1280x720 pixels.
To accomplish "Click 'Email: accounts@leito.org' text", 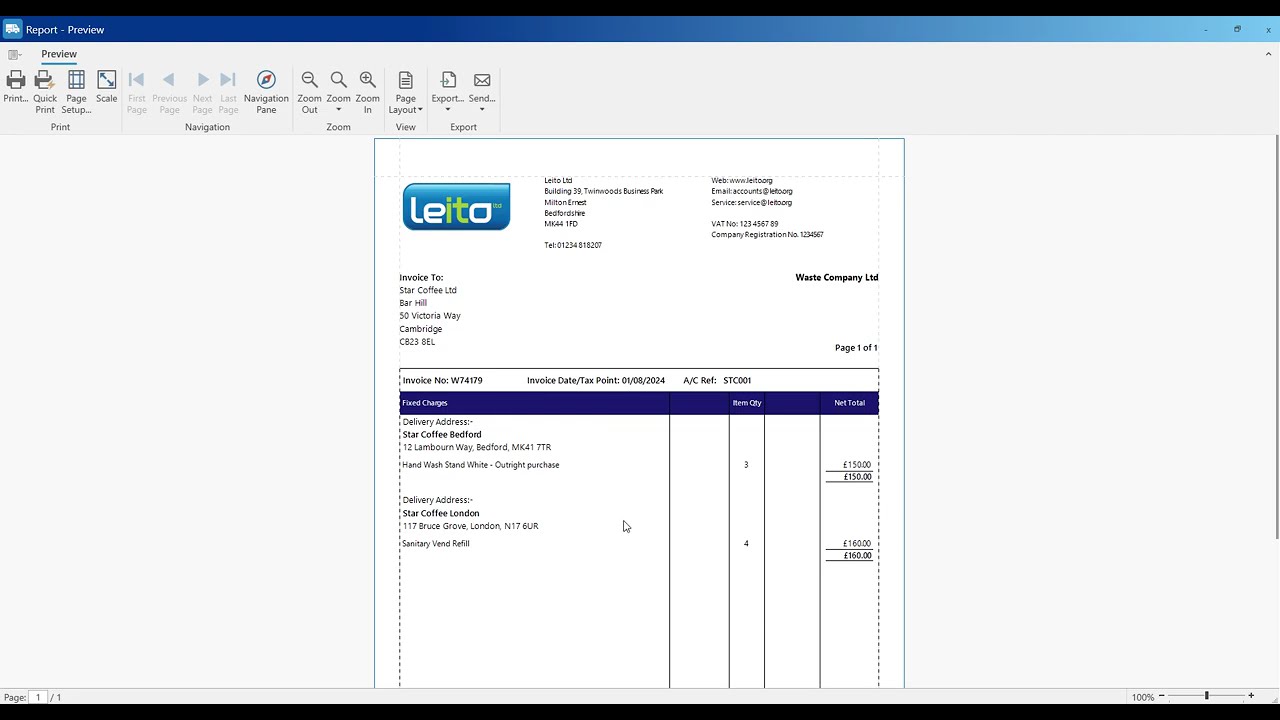I will [752, 191].
